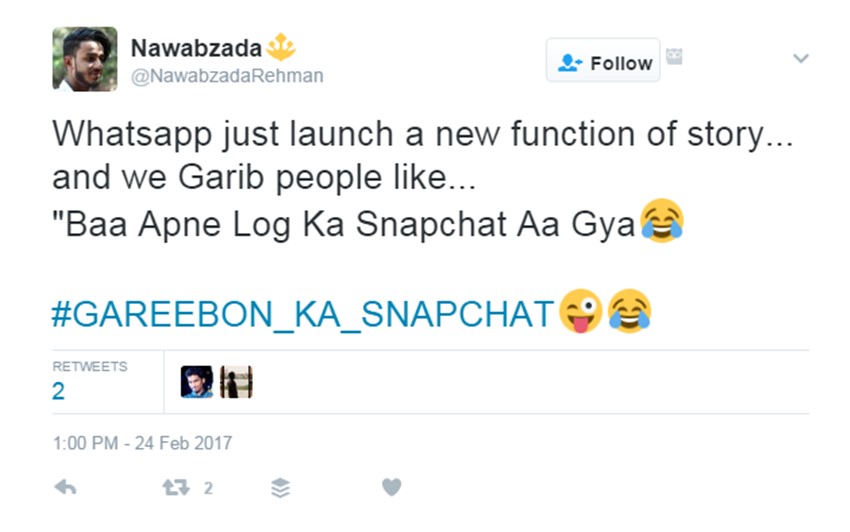Screen dimensions: 850x532
Task: Open the tweet options chevron dropdown
Action: pos(800,59)
